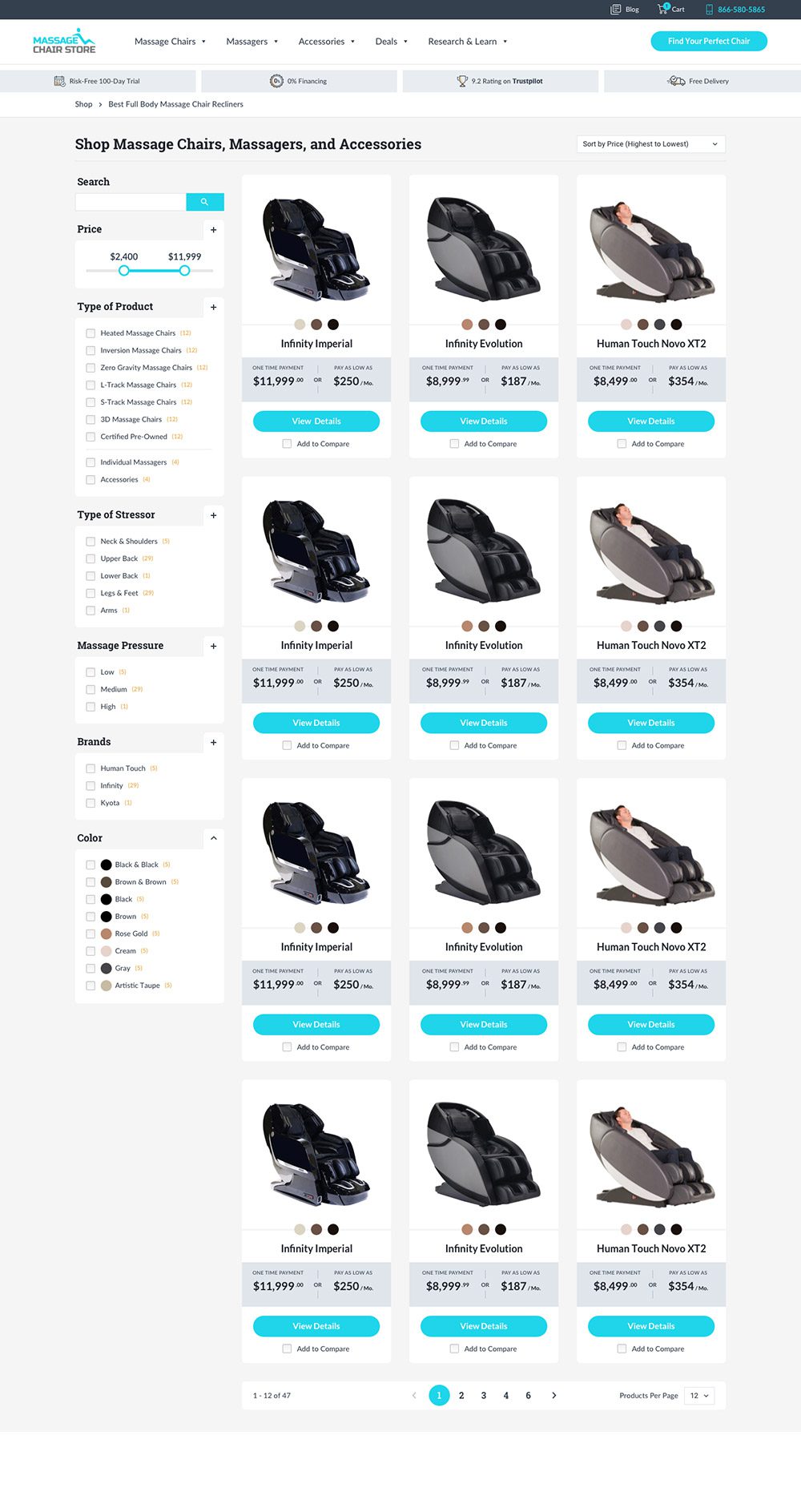The image size is (801, 1512).
Task: Open Products Per Page dropdown
Action: (x=699, y=1395)
